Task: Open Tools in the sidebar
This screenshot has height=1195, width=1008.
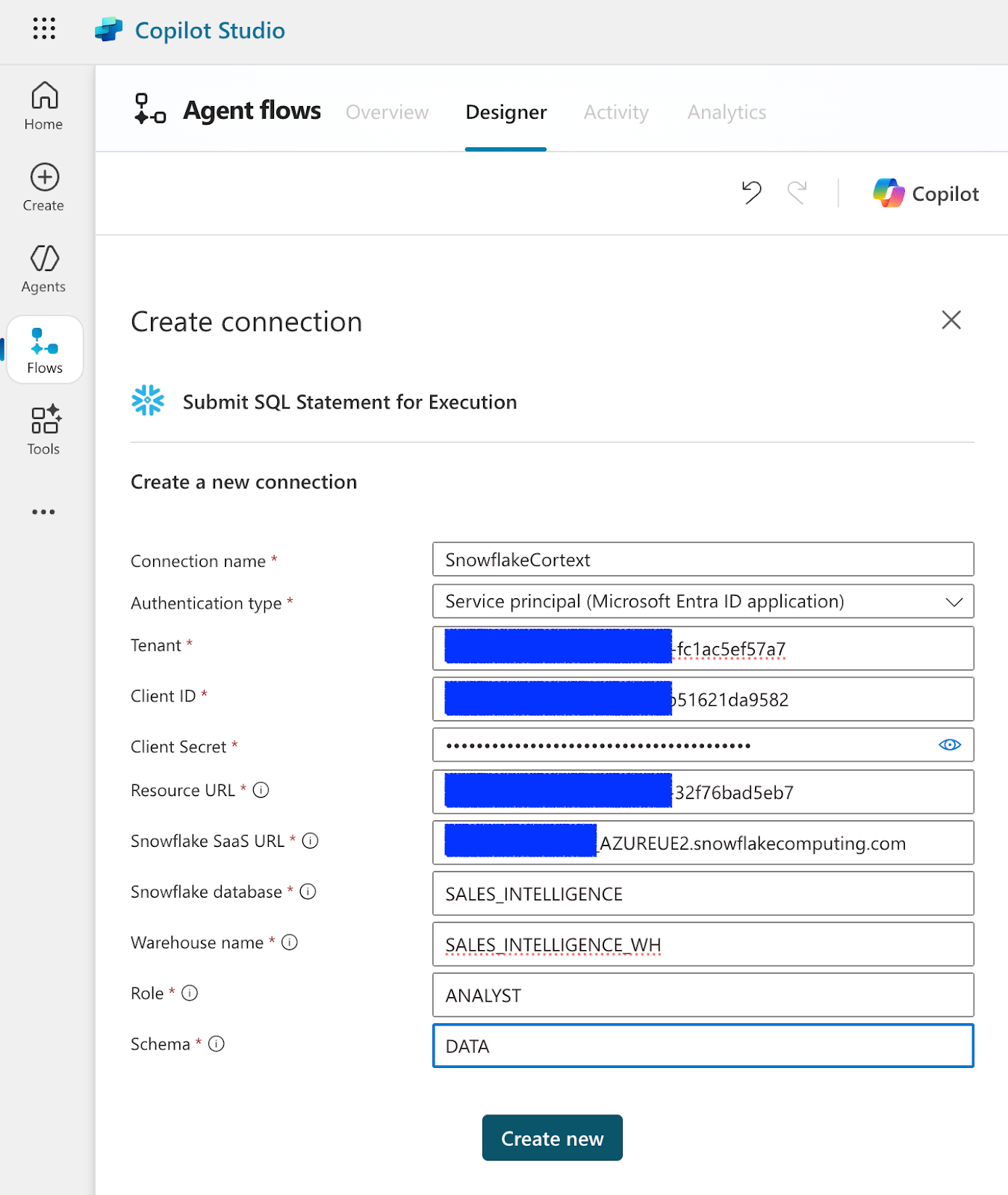Action: click(44, 429)
